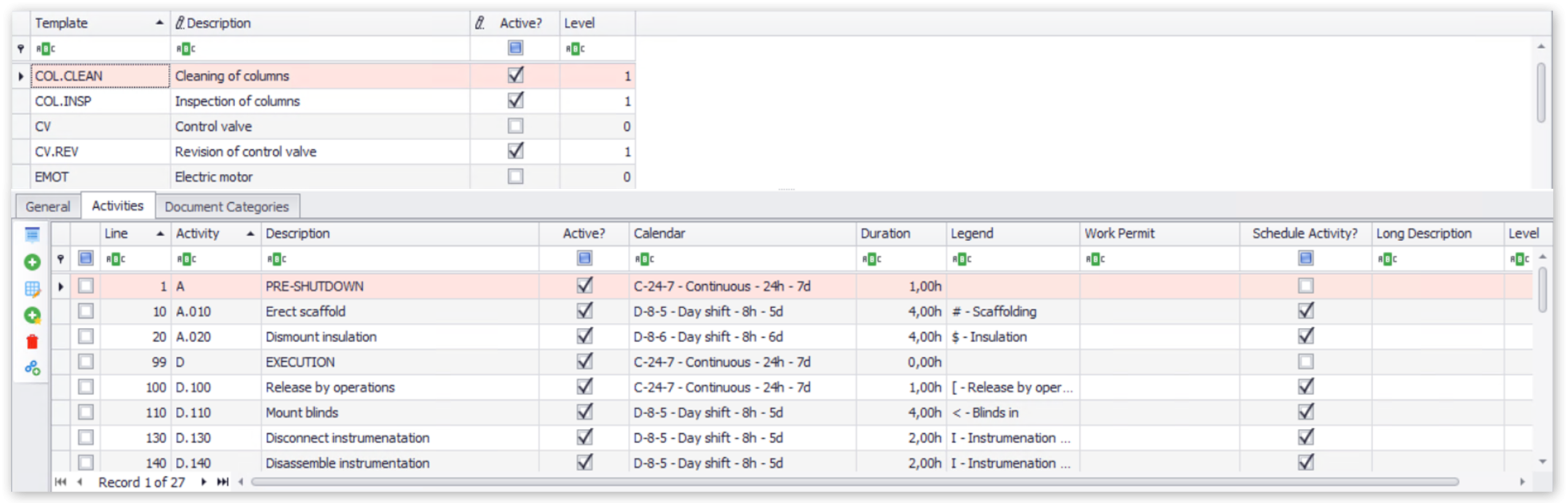The image size is (1568, 503).
Task: Open Description filter operator in templates grid
Action: (185, 48)
